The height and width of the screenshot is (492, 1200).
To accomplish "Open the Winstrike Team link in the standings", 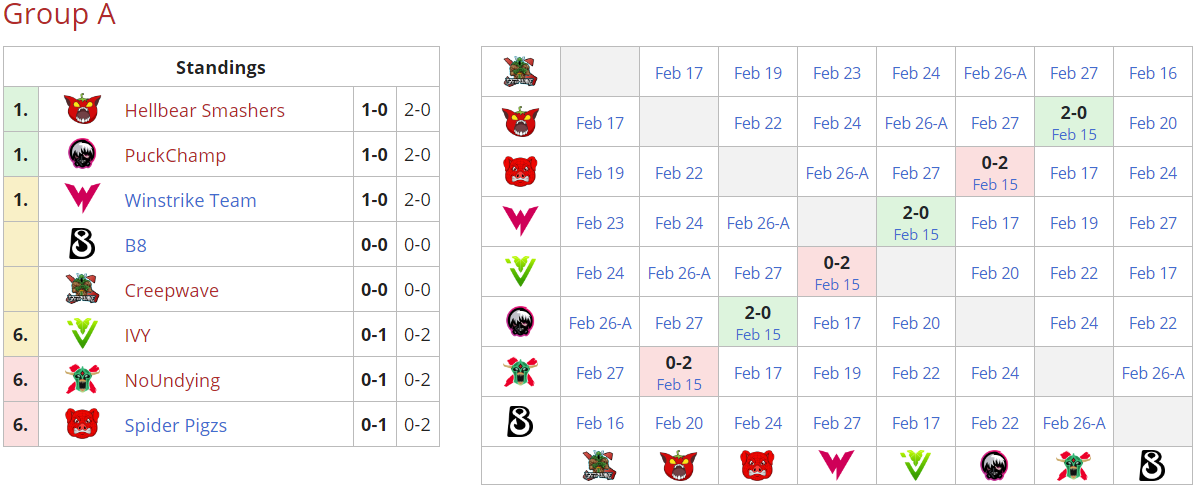I will click(x=190, y=200).
